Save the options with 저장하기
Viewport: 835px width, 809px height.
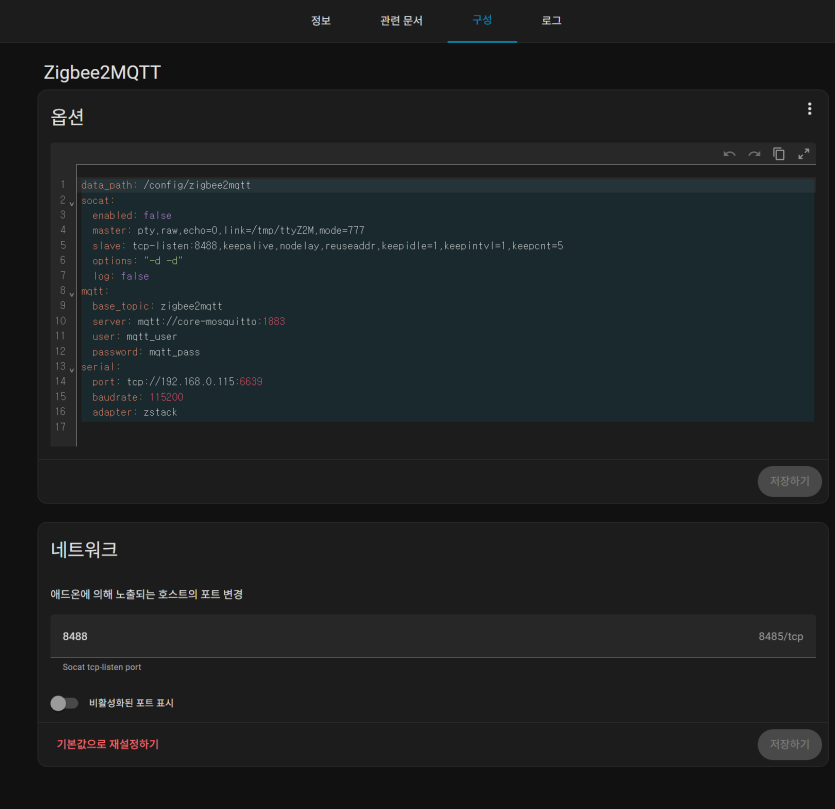(789, 481)
